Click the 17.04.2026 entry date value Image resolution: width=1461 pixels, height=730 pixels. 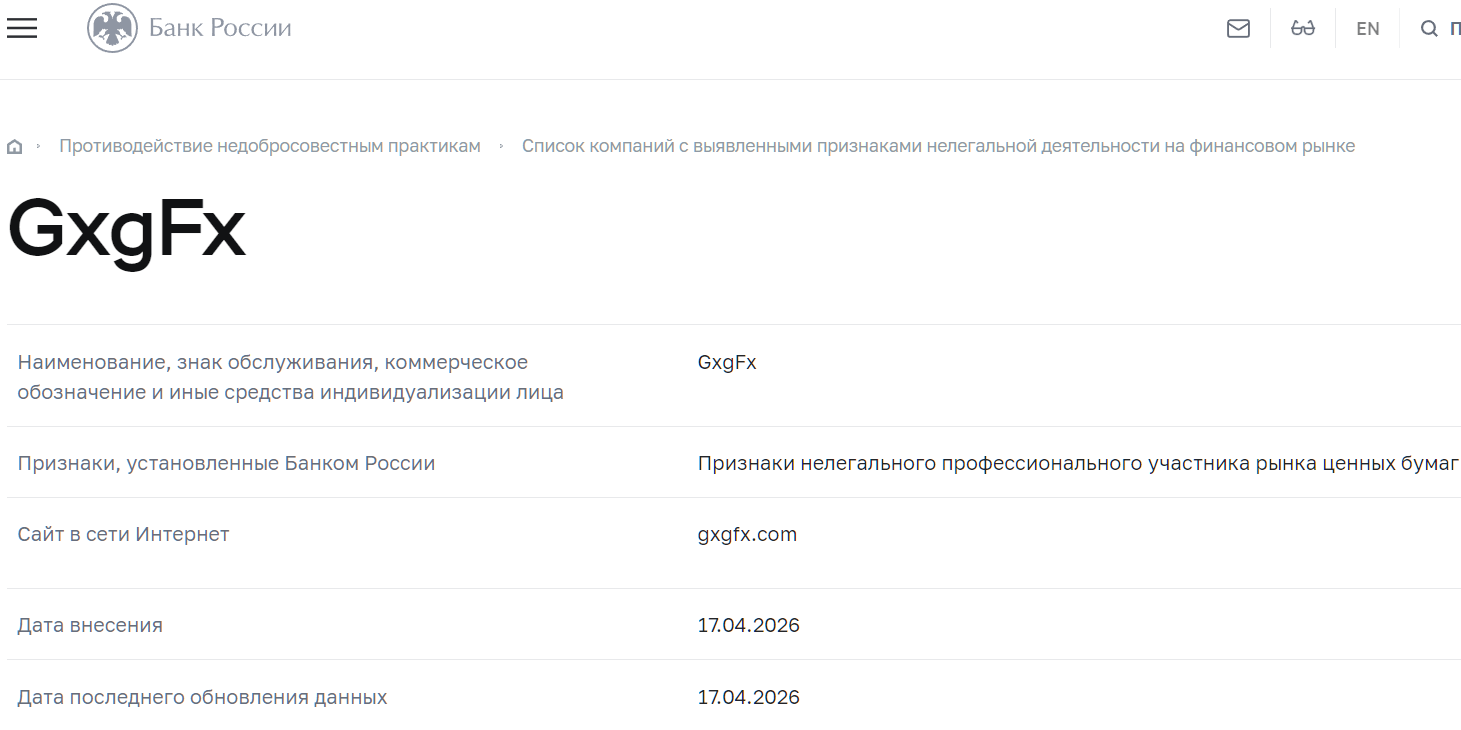tap(749, 624)
